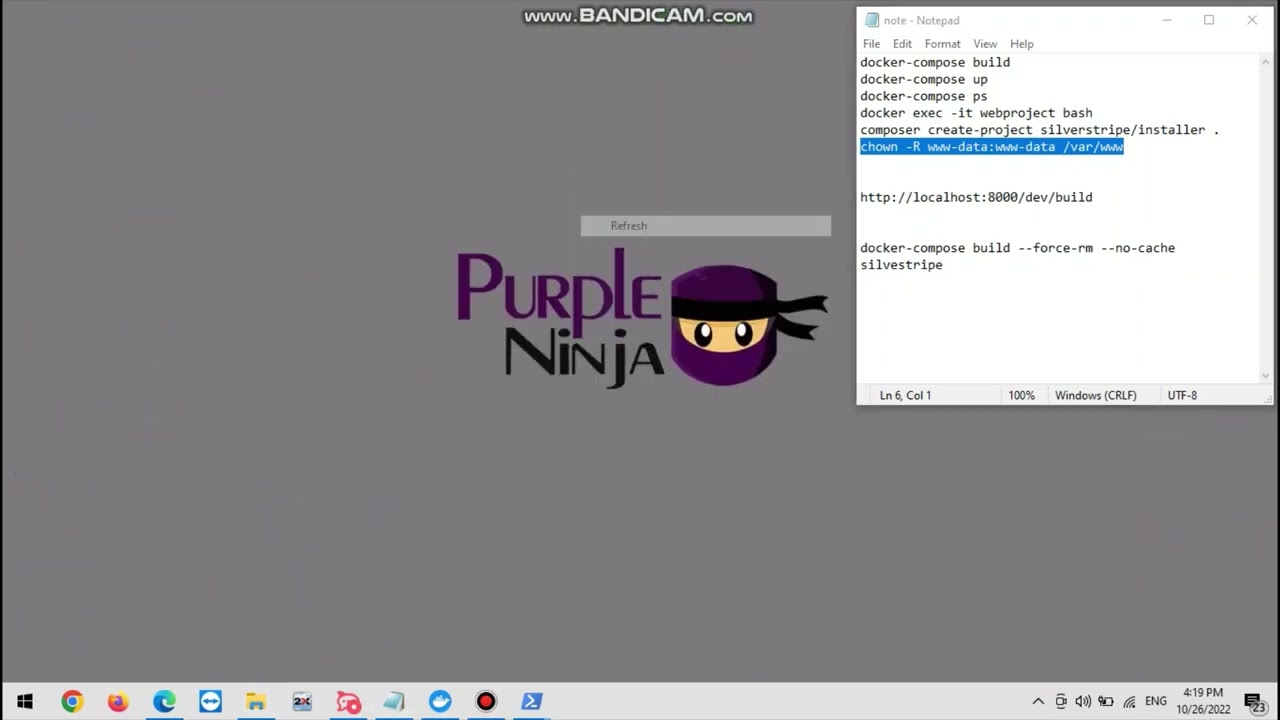Close the Notepad window
This screenshot has height=720, width=1280.
coord(1252,20)
